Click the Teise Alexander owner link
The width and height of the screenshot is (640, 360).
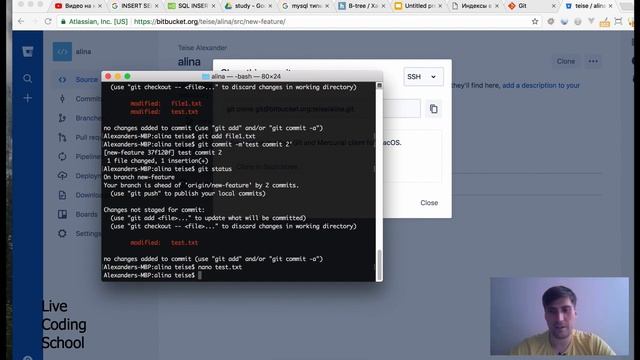pos(202,48)
